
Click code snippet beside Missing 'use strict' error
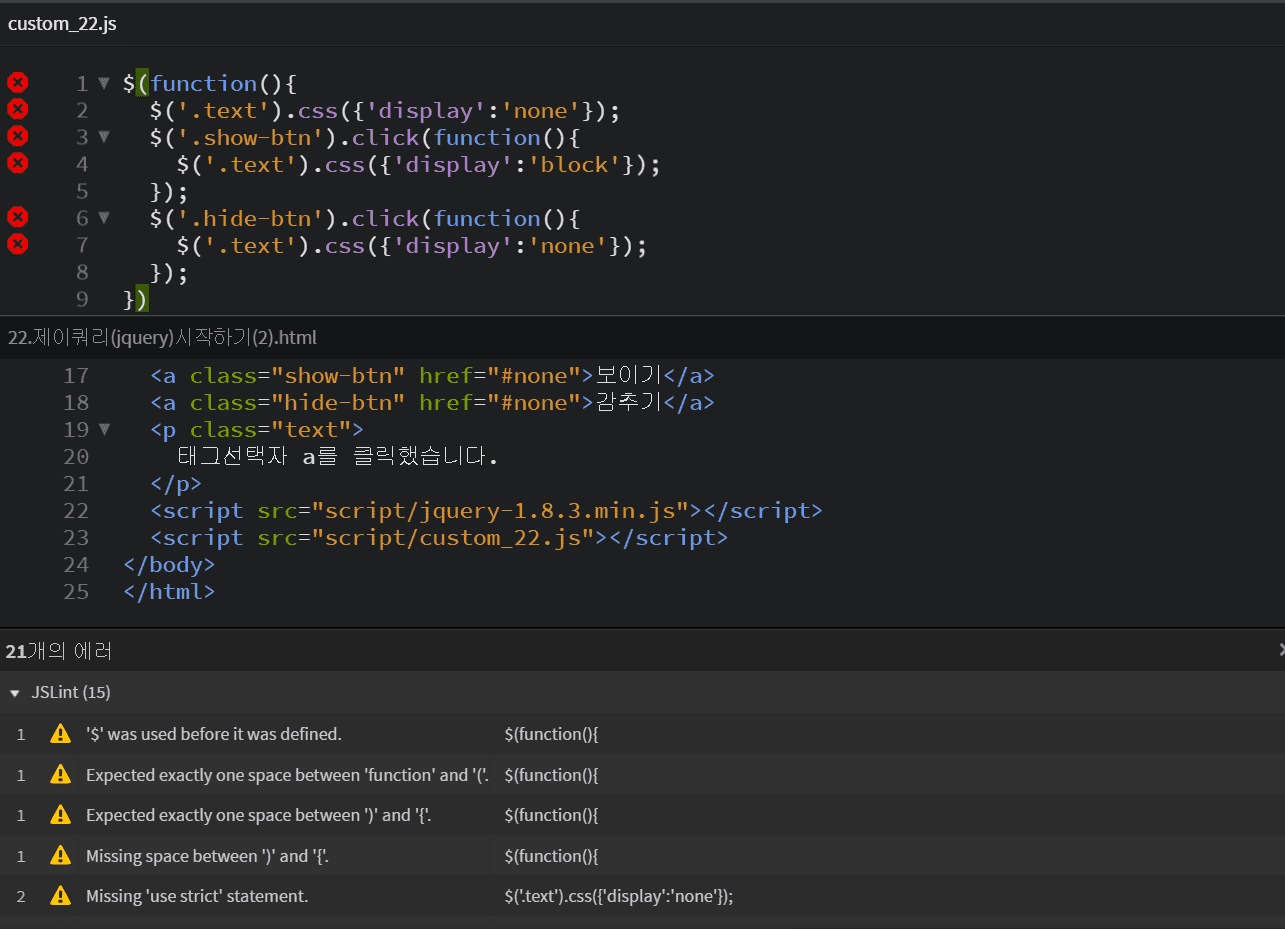point(619,896)
